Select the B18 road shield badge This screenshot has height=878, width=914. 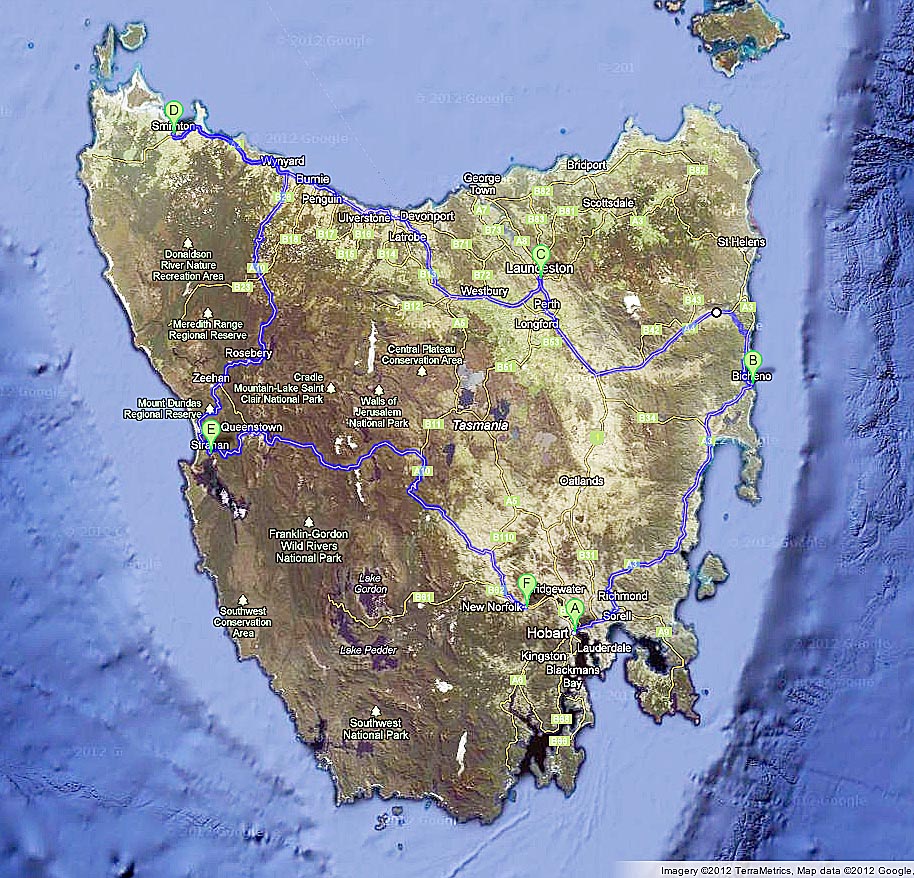[x=290, y=239]
